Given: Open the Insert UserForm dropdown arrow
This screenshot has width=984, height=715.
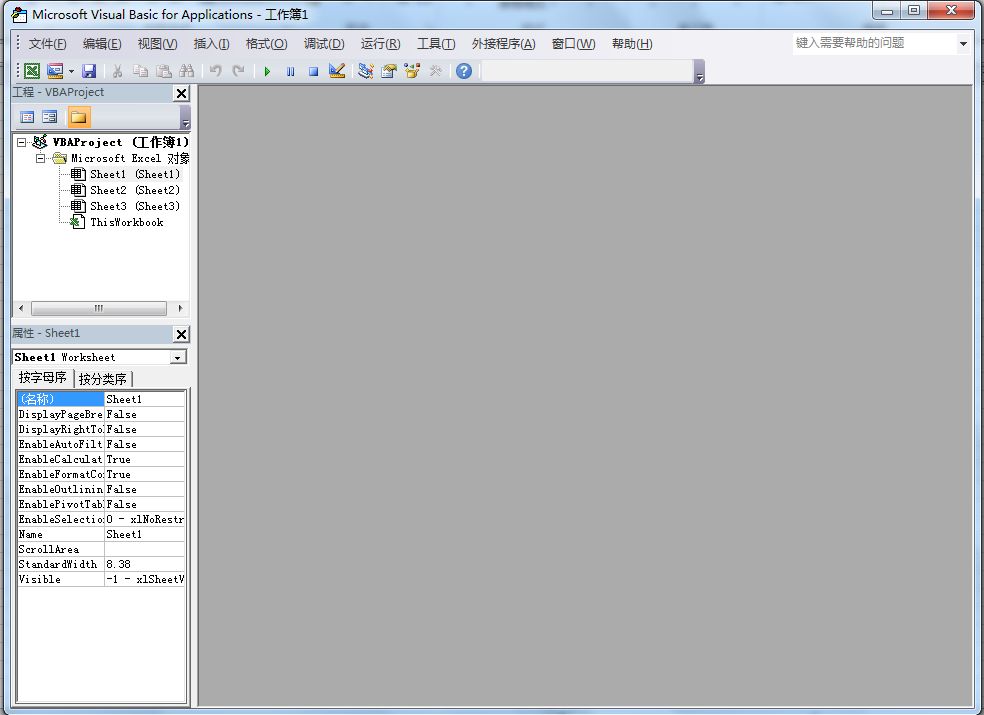Looking at the screenshot, I should tap(71, 71).
